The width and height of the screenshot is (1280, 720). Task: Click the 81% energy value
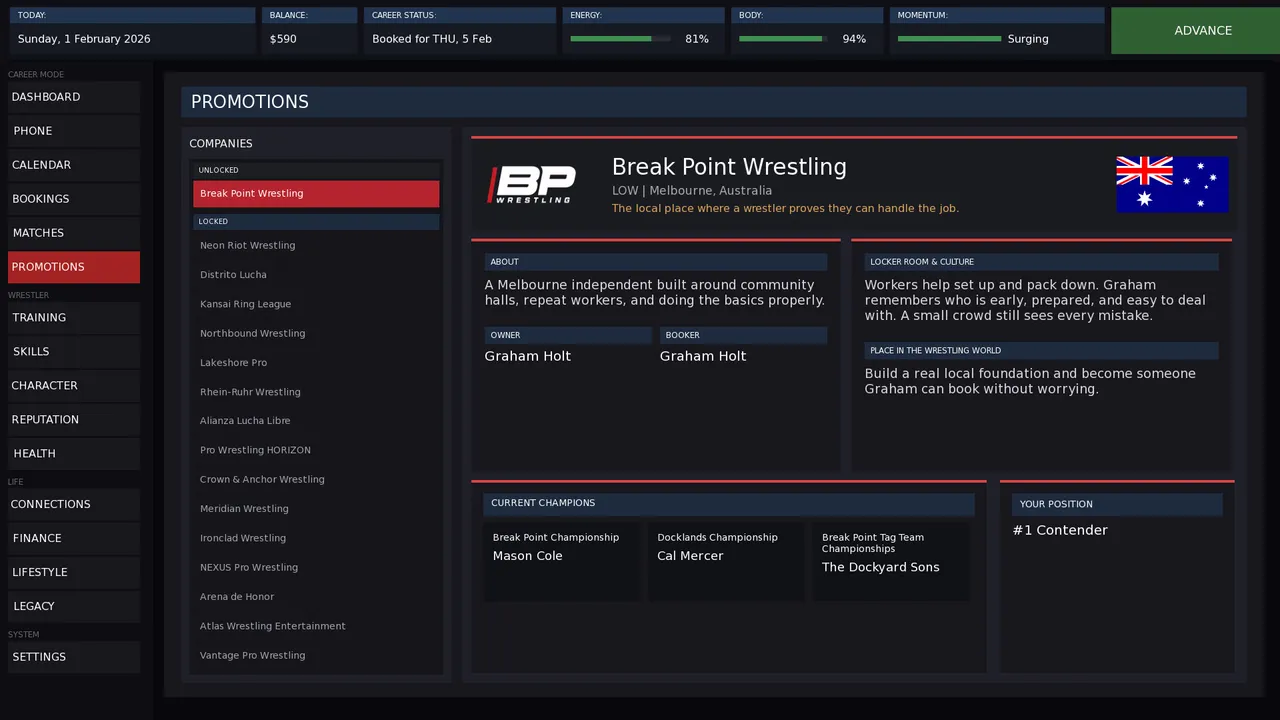pos(697,39)
